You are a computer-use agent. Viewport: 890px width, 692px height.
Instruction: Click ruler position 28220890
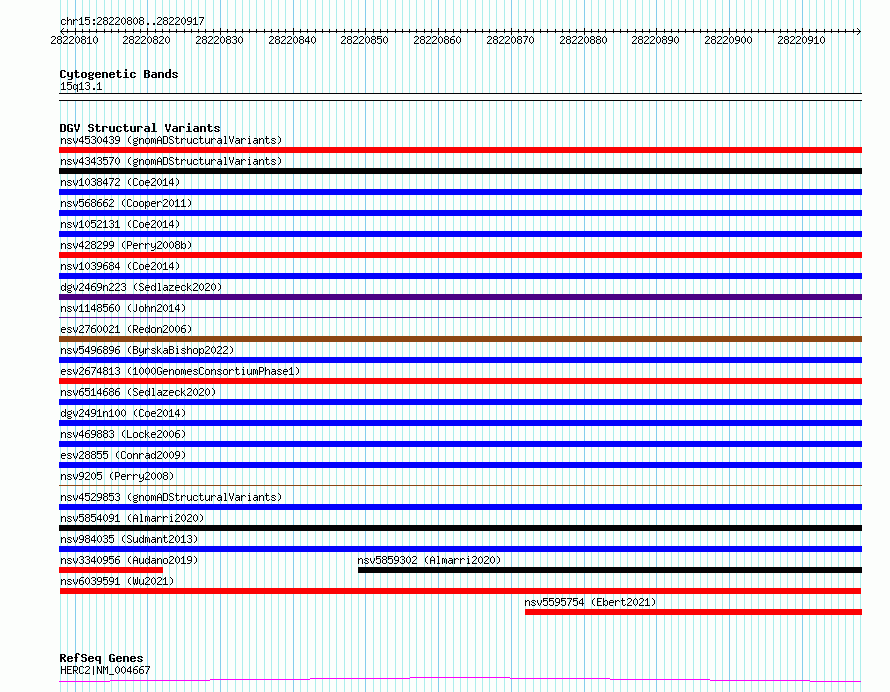656,40
